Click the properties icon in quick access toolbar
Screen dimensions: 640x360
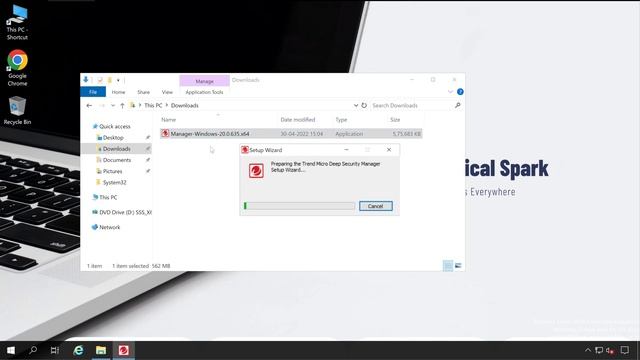pos(100,80)
